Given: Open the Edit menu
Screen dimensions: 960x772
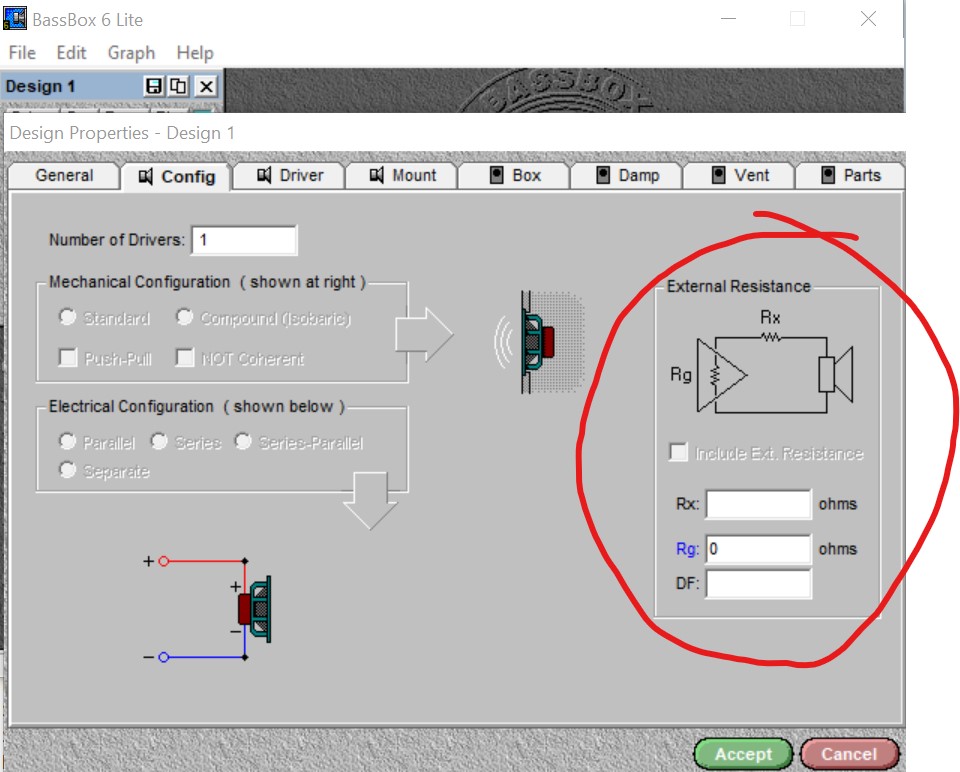Looking at the screenshot, I should (71, 53).
